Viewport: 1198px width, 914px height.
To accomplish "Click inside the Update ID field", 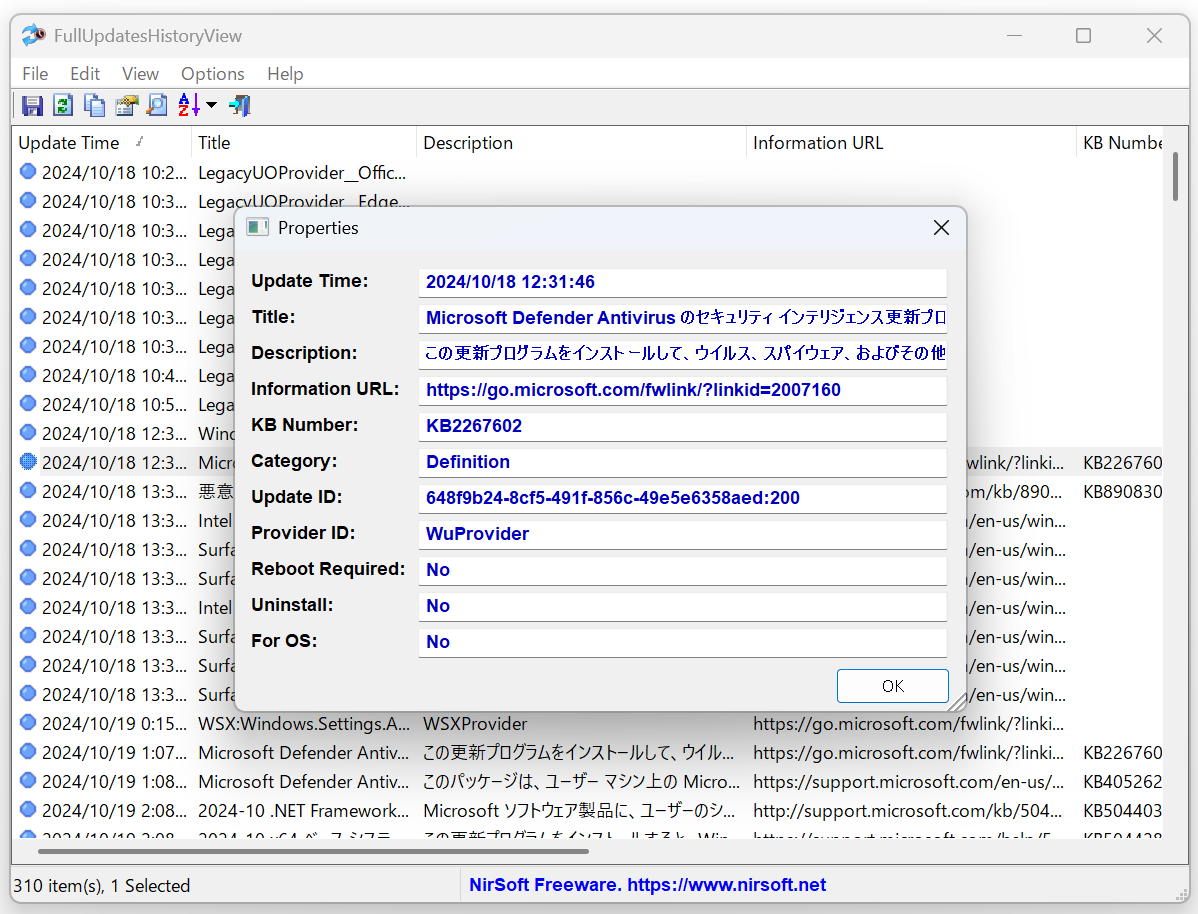I will click(683, 497).
